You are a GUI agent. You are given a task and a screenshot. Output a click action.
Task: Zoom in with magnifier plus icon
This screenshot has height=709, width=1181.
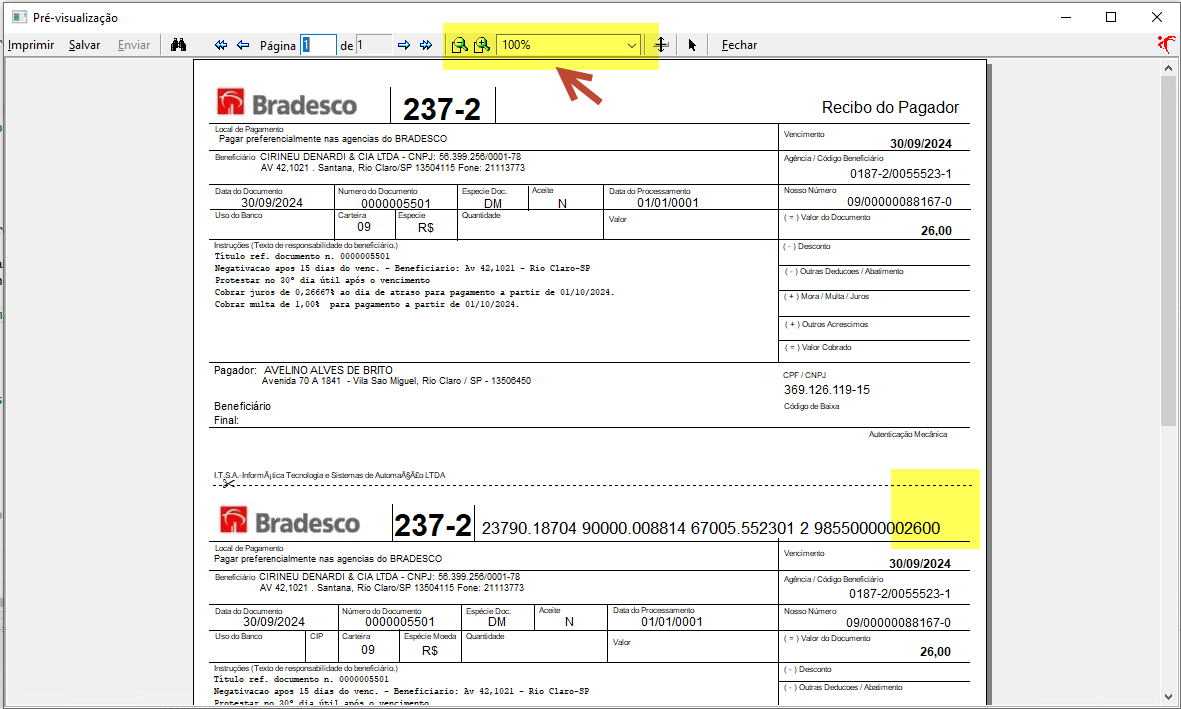(x=481, y=45)
